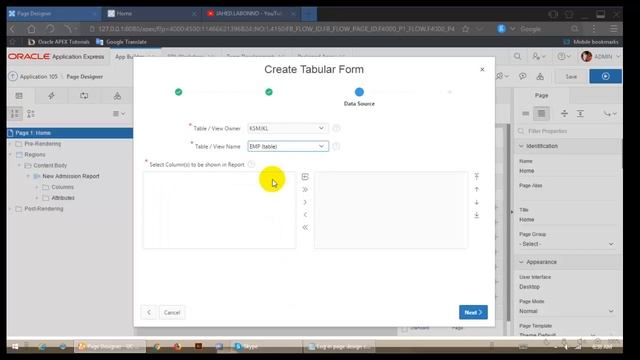Open the Table / View Owner dropdown
This screenshot has height=360, width=640.
[288, 128]
